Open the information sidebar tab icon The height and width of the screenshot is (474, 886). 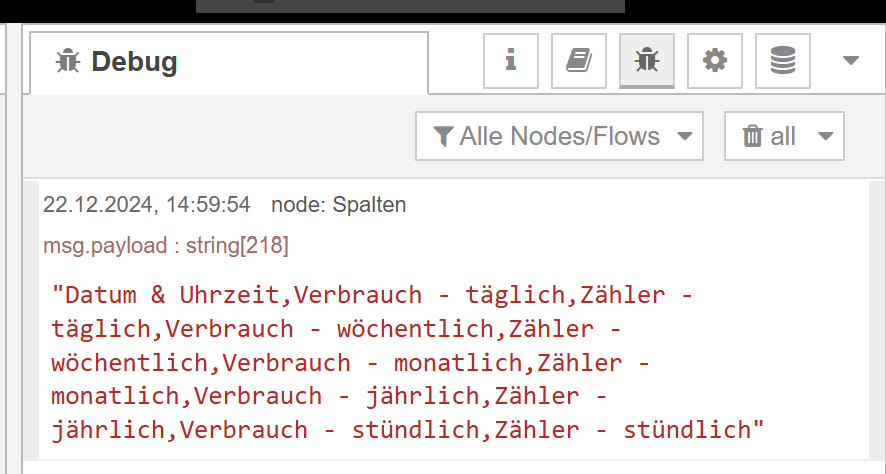click(x=511, y=60)
